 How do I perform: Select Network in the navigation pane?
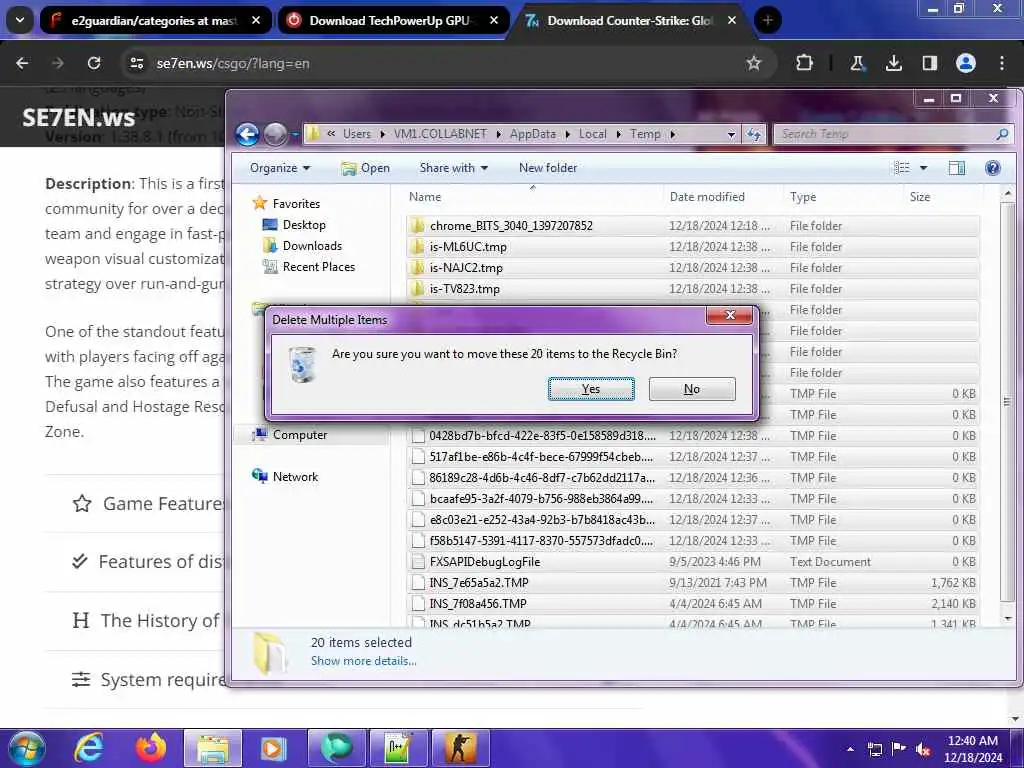coord(295,477)
